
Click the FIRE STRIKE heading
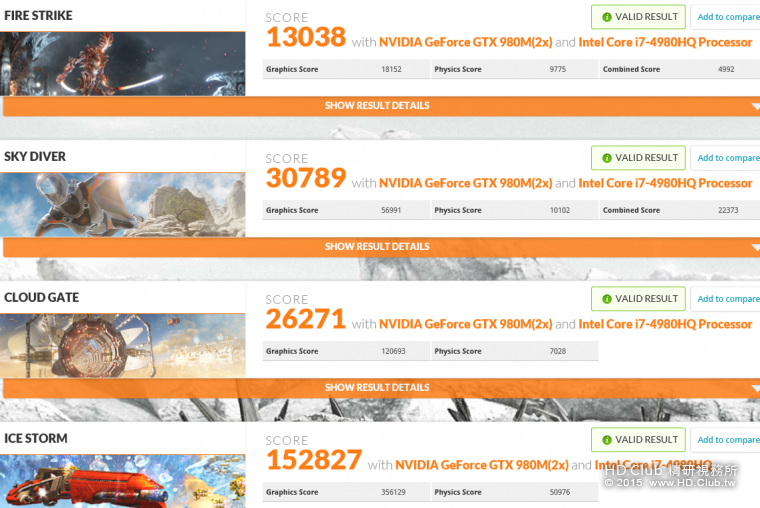[x=38, y=16]
